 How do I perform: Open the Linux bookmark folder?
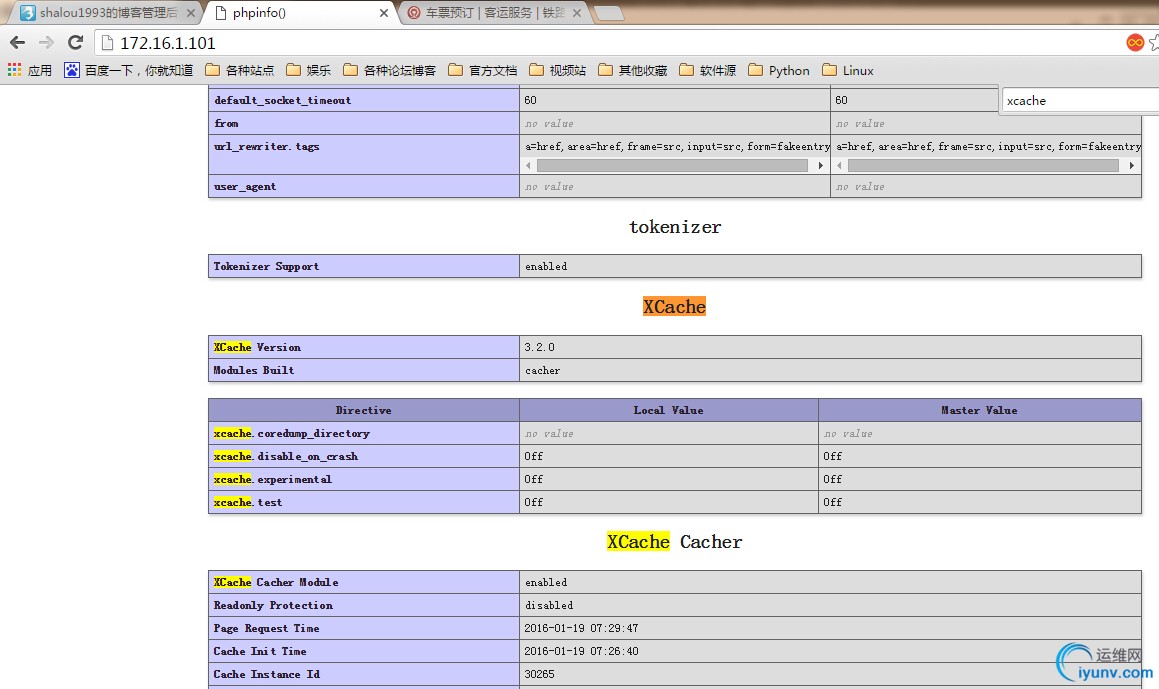click(848, 70)
